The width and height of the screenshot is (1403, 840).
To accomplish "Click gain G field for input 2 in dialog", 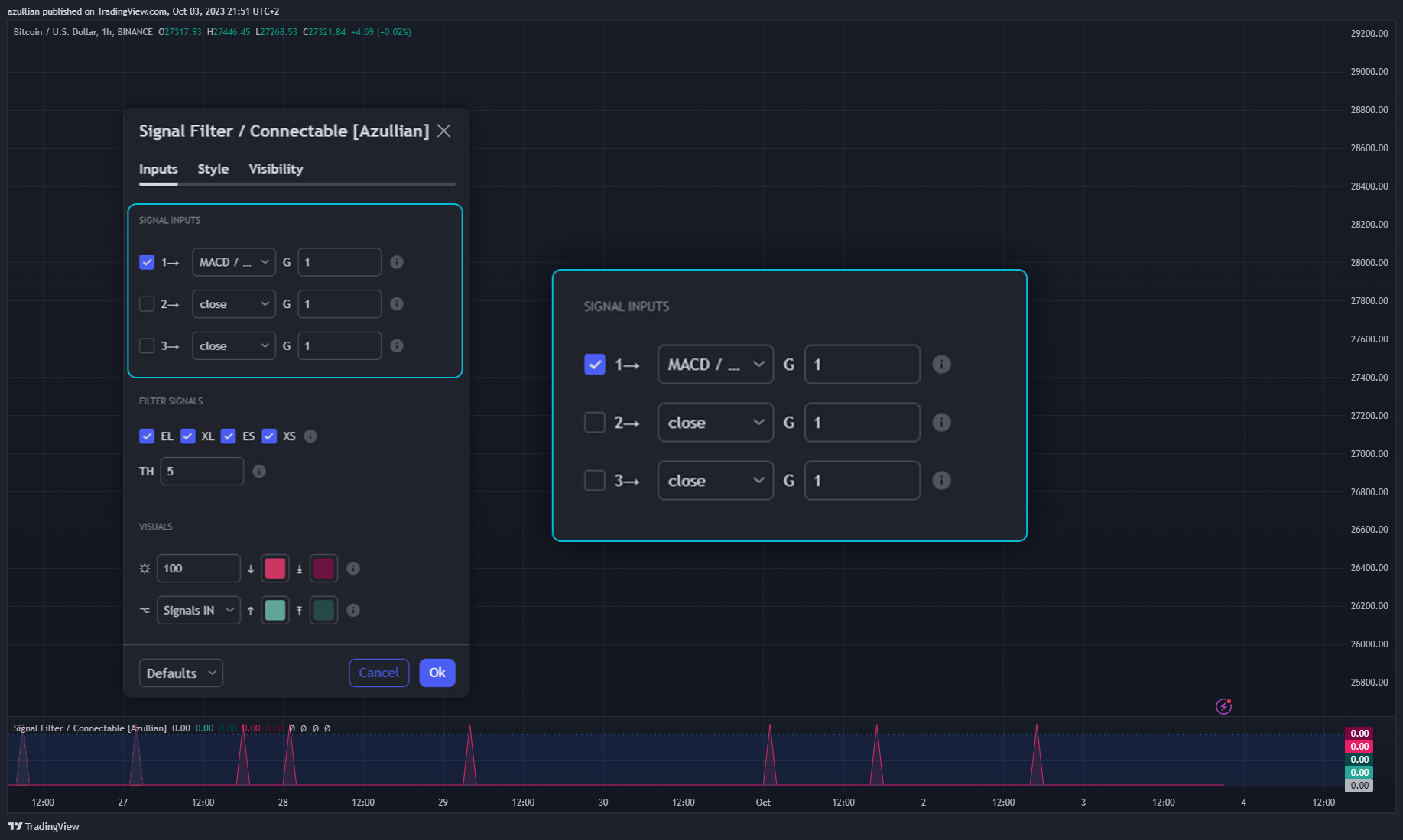I will 339,304.
